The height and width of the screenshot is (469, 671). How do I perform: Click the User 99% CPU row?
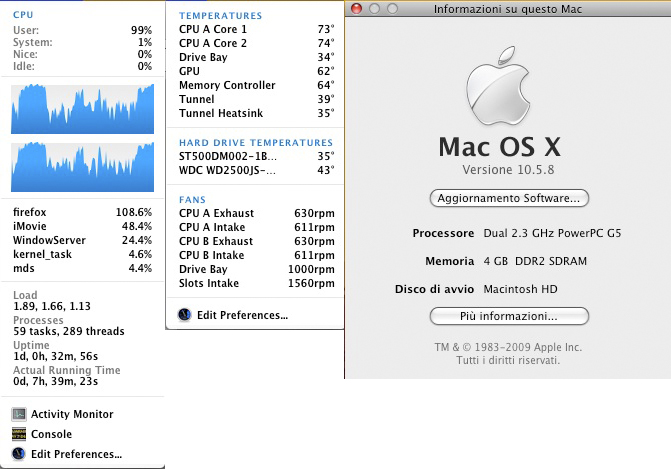(x=83, y=30)
